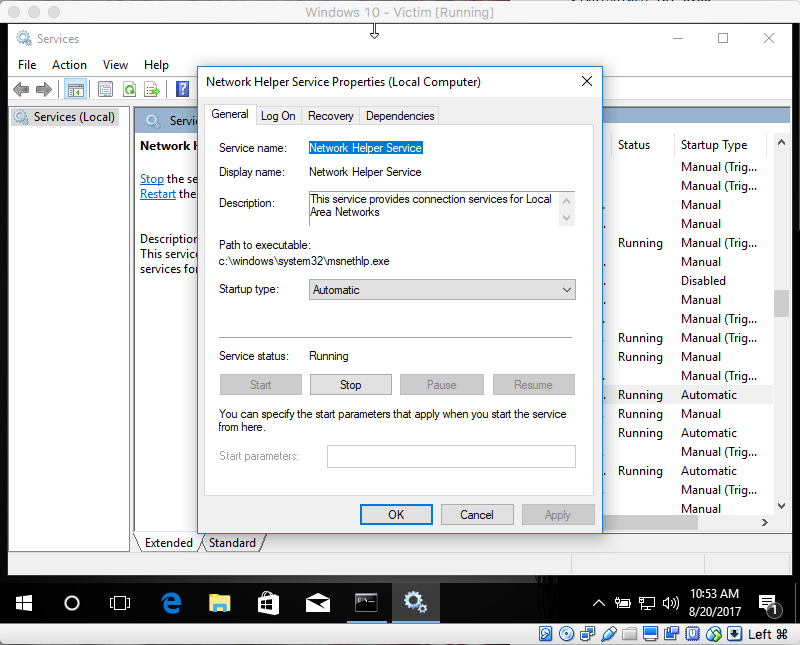Open the View menu
The image size is (800, 645).
click(115, 65)
